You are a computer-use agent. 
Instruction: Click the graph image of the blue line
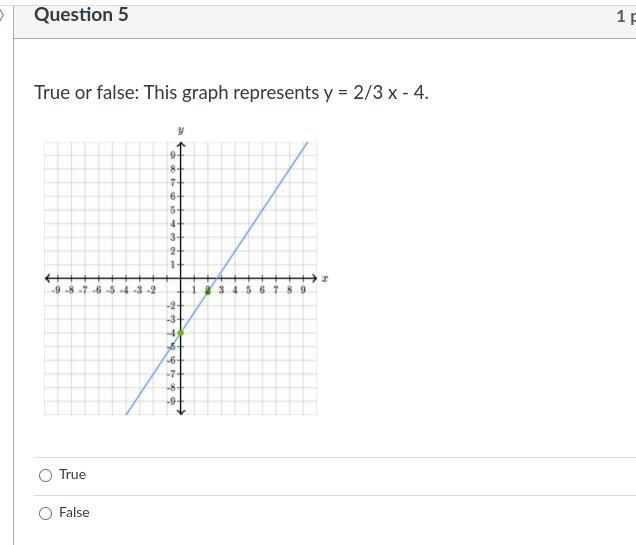tap(186, 272)
